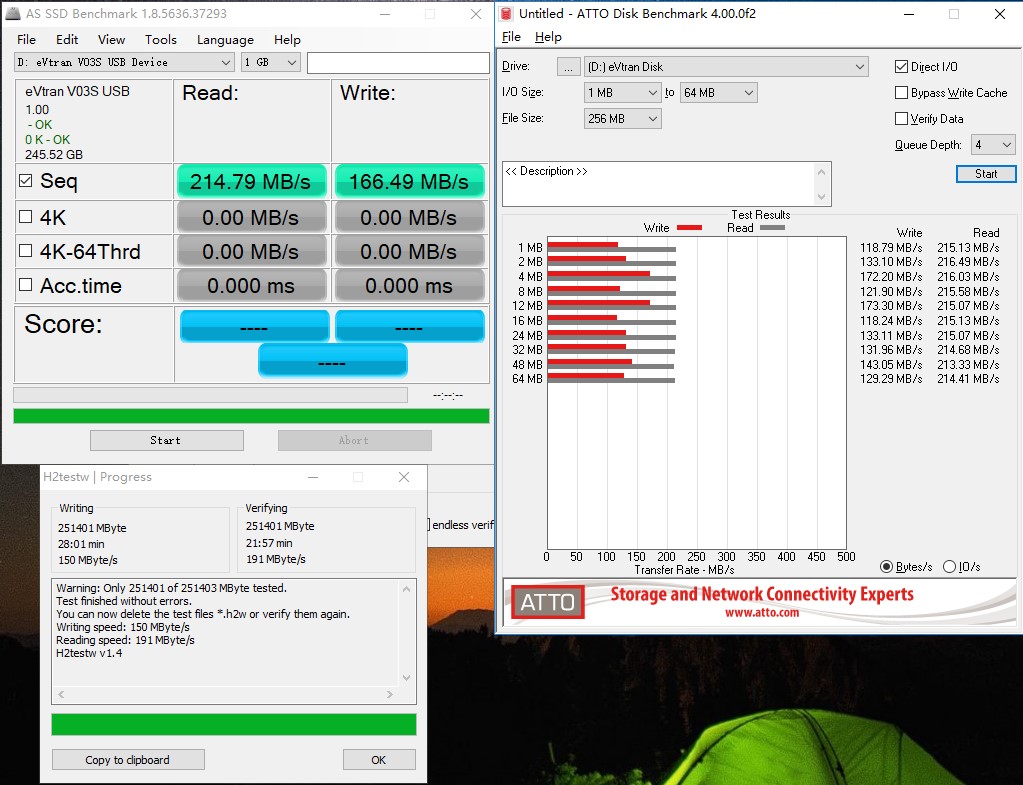1023x785 pixels.
Task: Open the 1 GB test size dropdown
Action: coord(270,63)
